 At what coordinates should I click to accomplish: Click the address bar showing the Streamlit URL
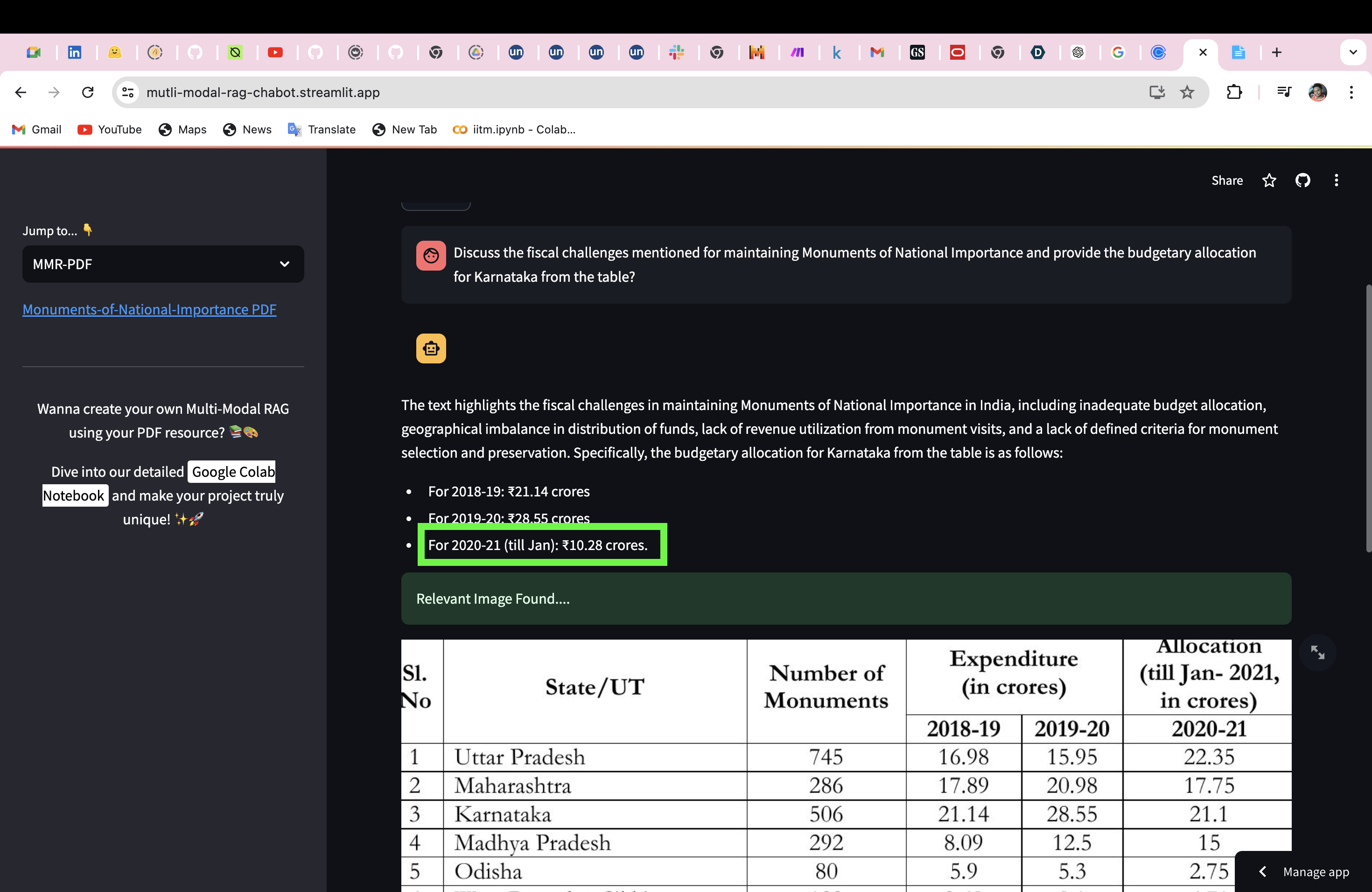pos(264,92)
